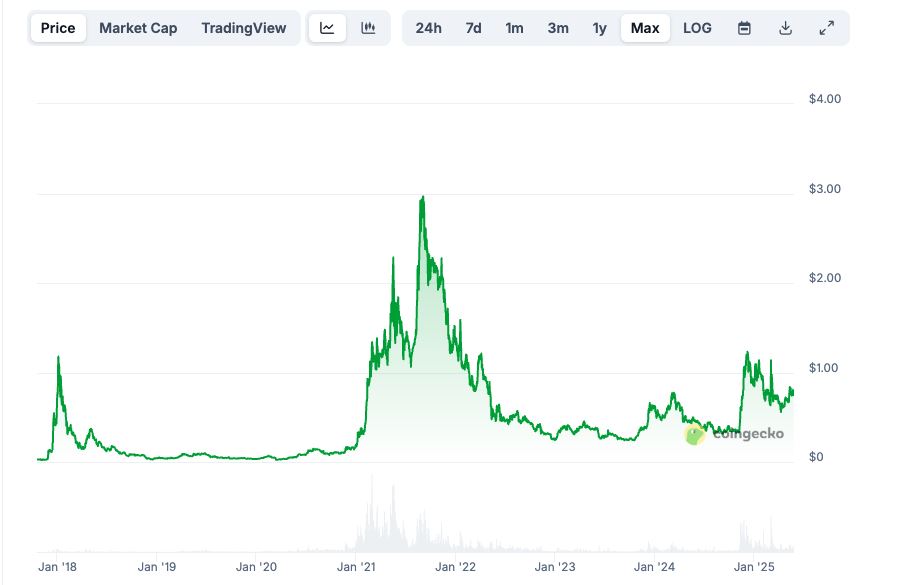Toggle the LOG scale option

[697, 28]
